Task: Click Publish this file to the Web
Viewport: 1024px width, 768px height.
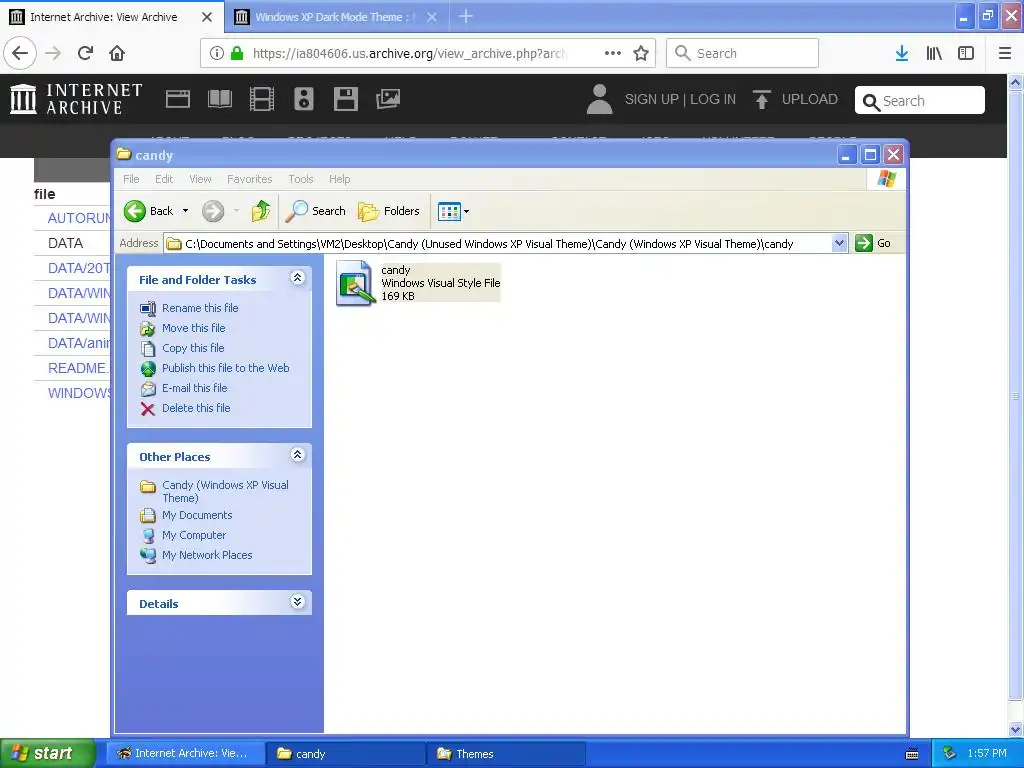Action: 225,368
